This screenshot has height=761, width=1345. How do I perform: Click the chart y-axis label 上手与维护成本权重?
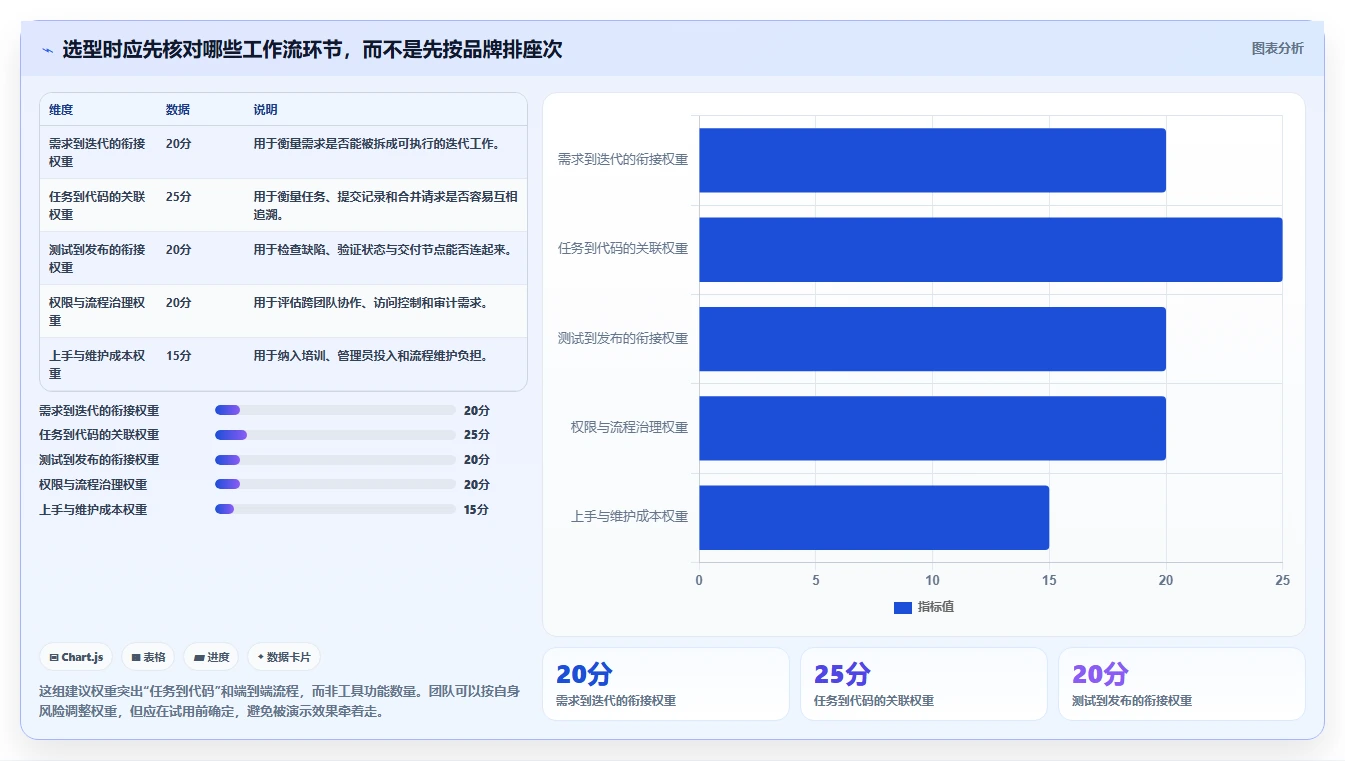pos(629,517)
